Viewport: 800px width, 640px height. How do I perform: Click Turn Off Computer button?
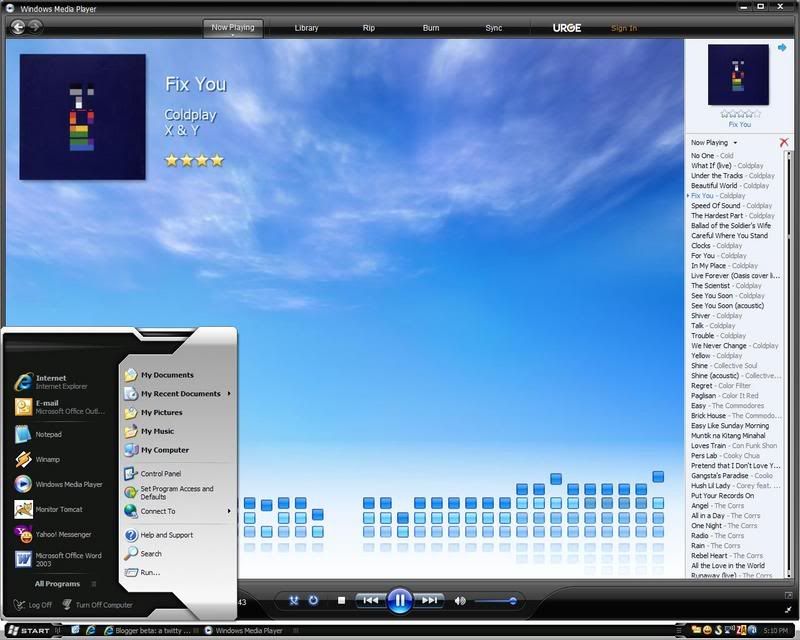[97, 605]
